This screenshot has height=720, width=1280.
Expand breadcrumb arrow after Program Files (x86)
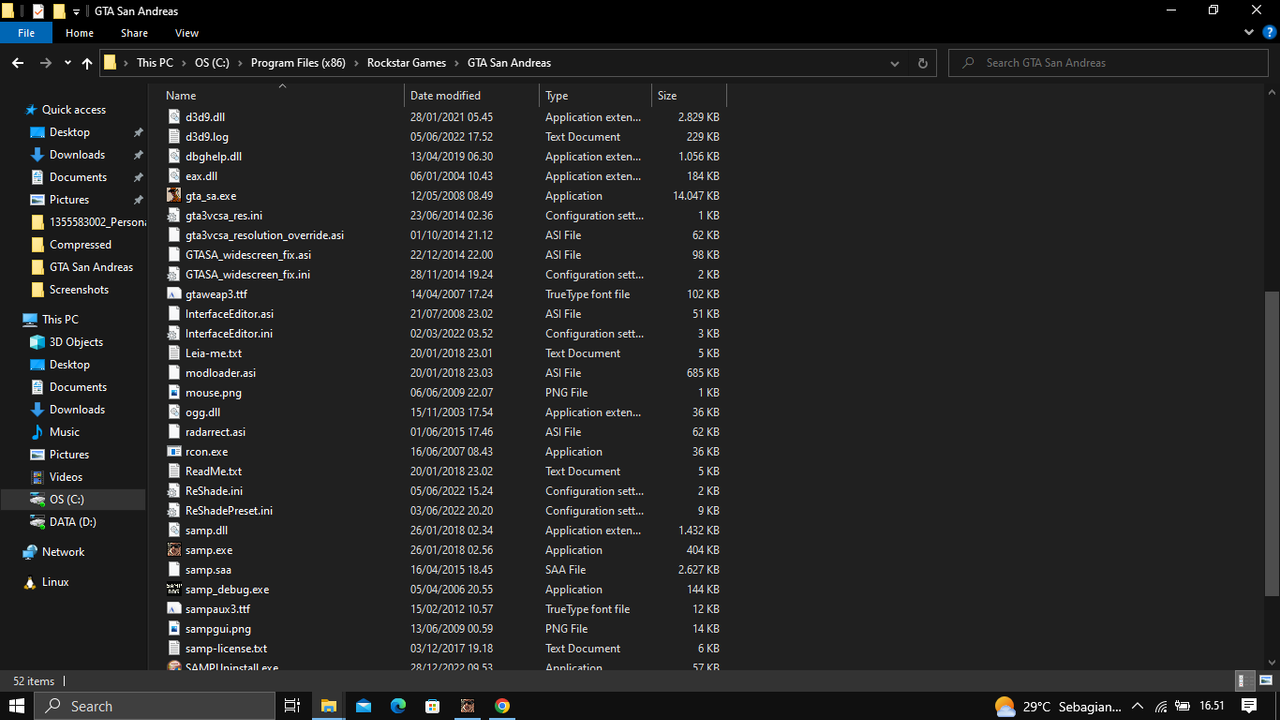point(356,63)
